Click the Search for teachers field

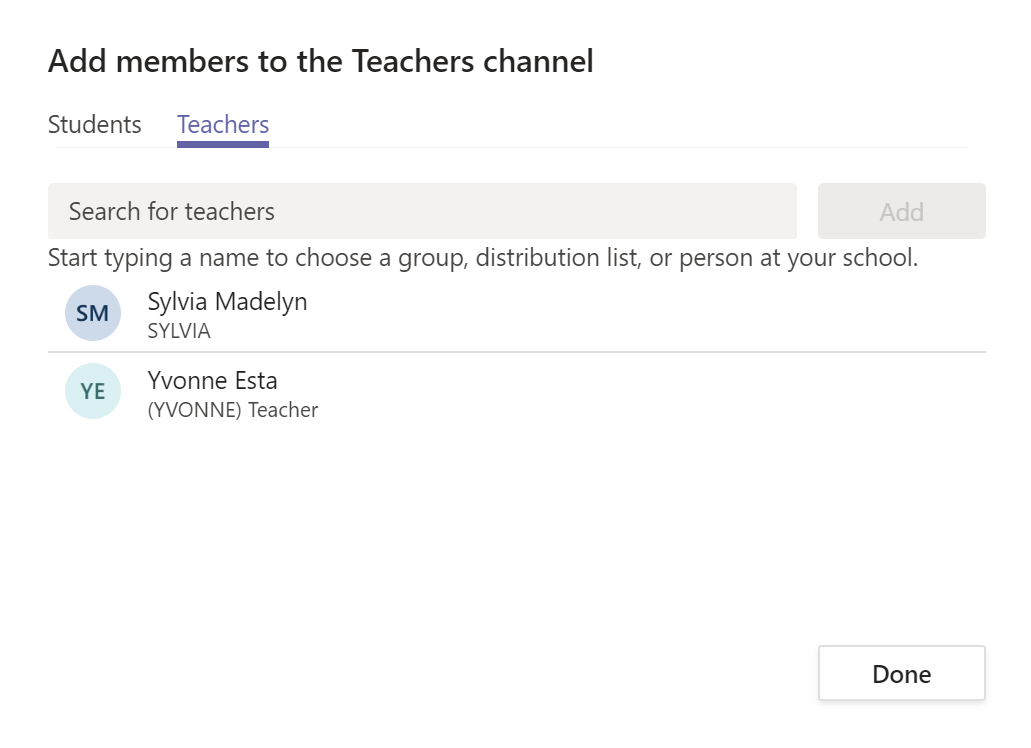421,211
